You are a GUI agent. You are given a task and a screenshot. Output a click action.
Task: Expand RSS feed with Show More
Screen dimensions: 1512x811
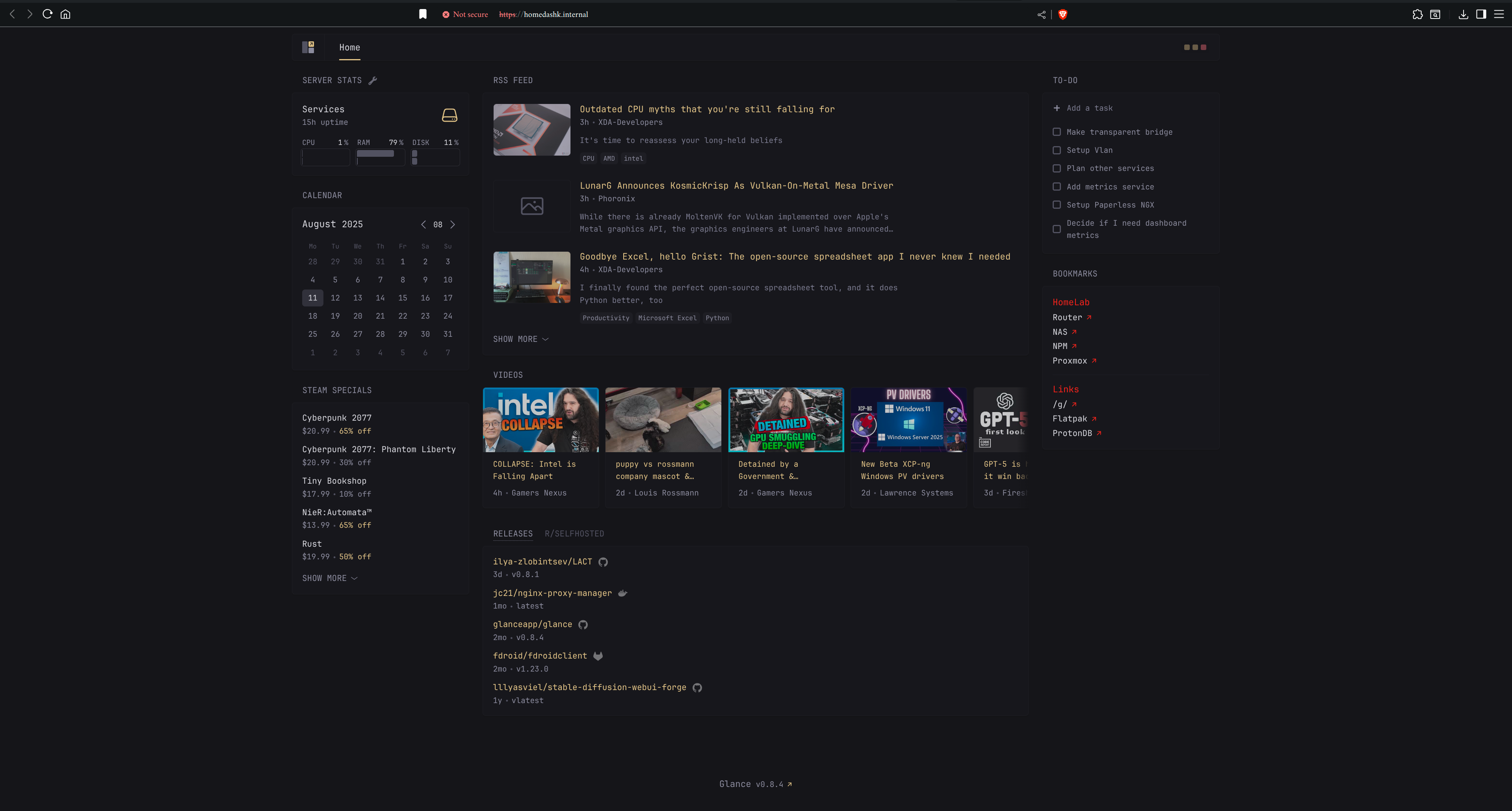pyautogui.click(x=521, y=339)
